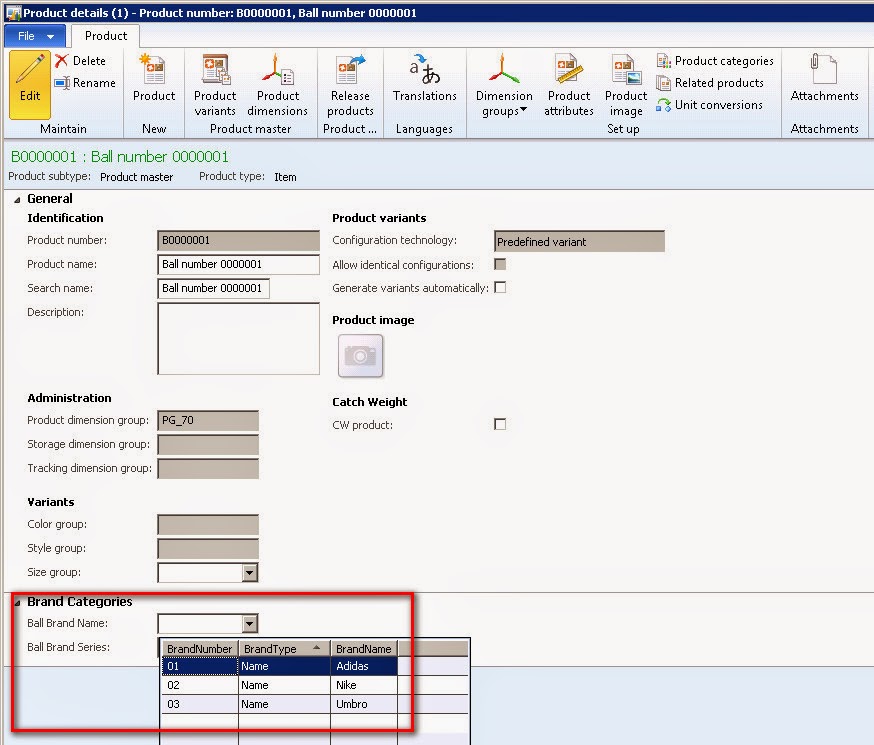This screenshot has width=874, height=745.
Task: Click the Edit button
Action: [29, 85]
